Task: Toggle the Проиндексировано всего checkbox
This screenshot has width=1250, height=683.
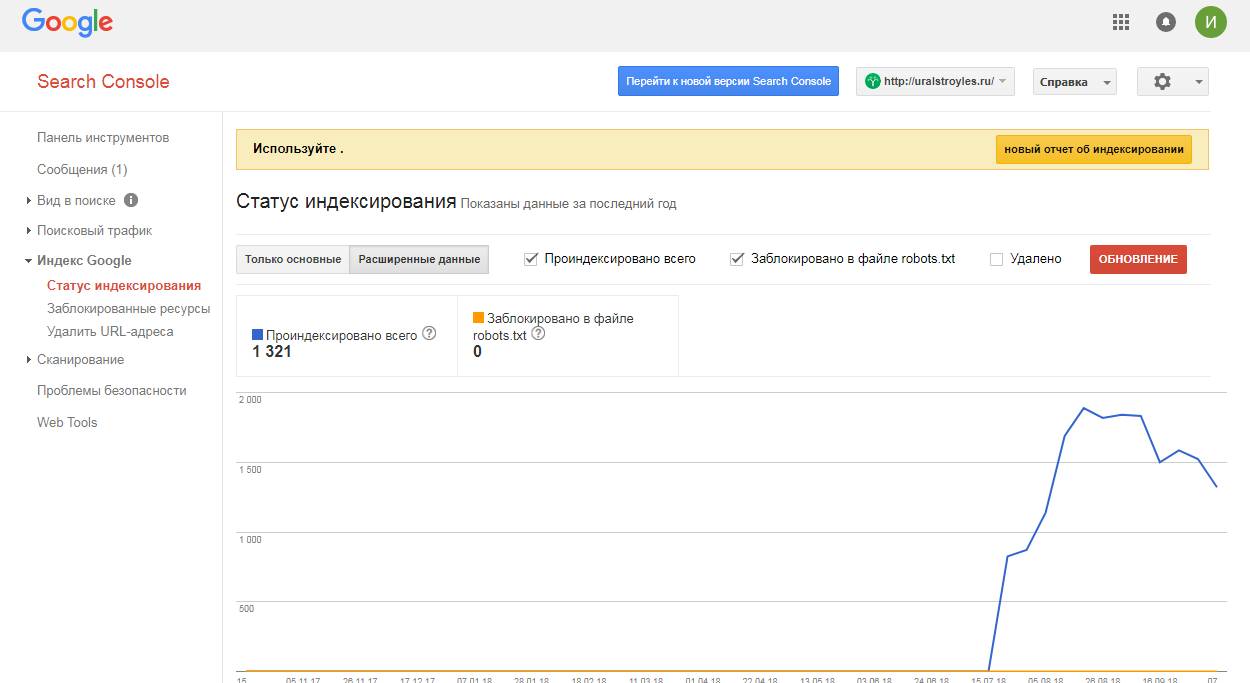Action: tap(531, 259)
